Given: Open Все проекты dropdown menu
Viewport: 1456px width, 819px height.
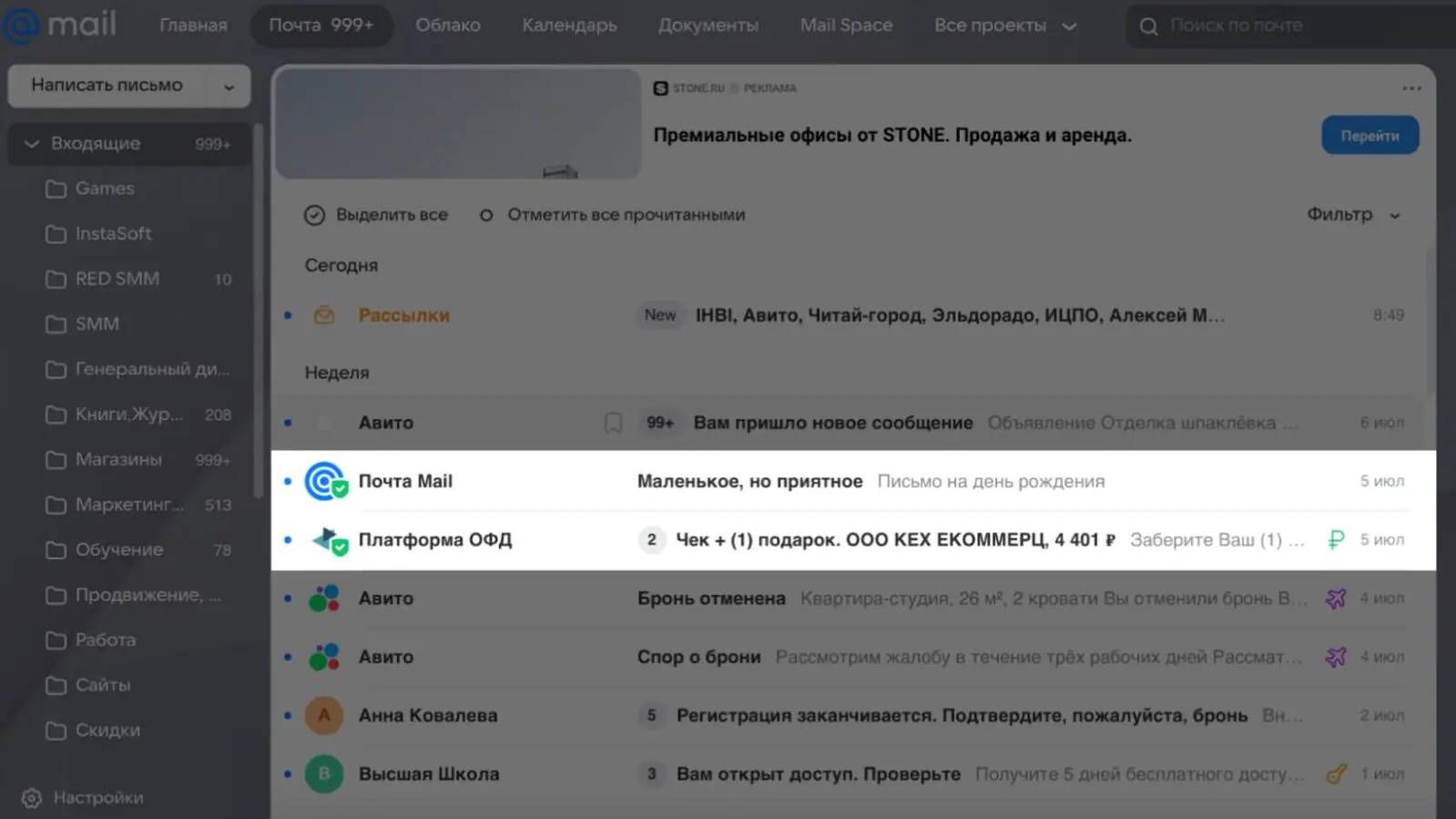Looking at the screenshot, I should [1004, 26].
